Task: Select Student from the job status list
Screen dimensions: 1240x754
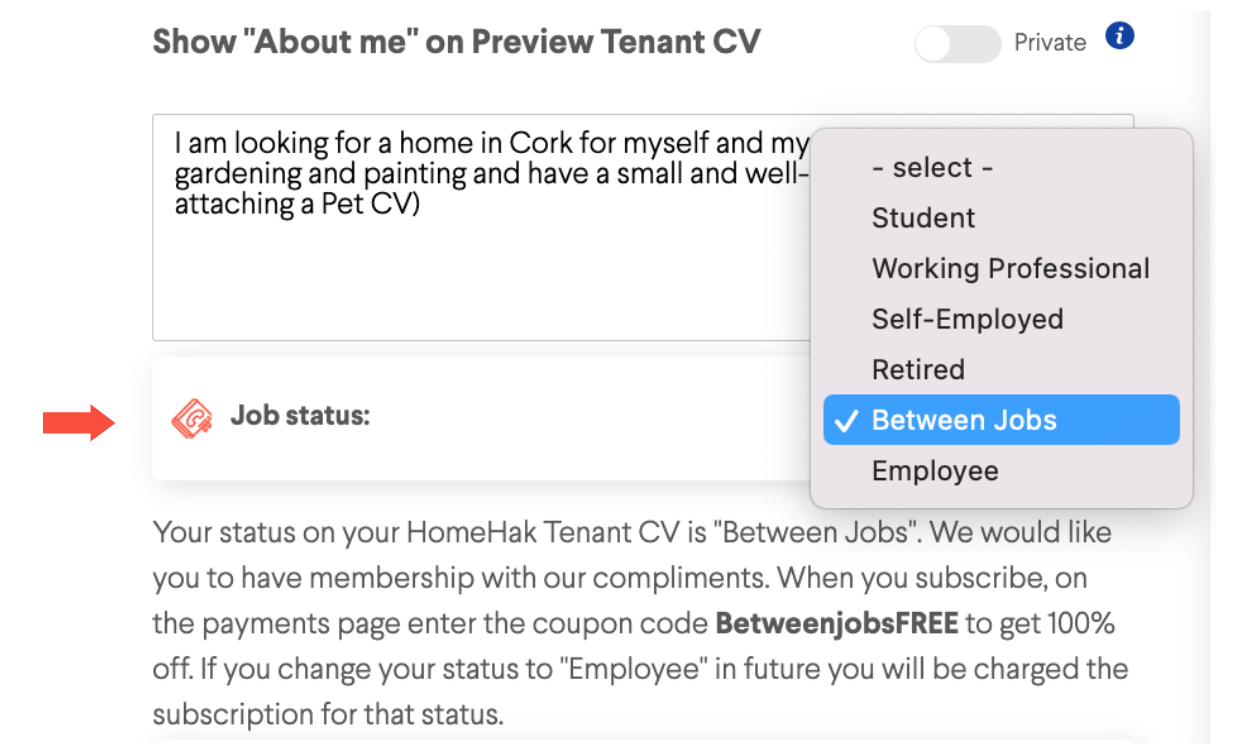Action: [x=923, y=218]
